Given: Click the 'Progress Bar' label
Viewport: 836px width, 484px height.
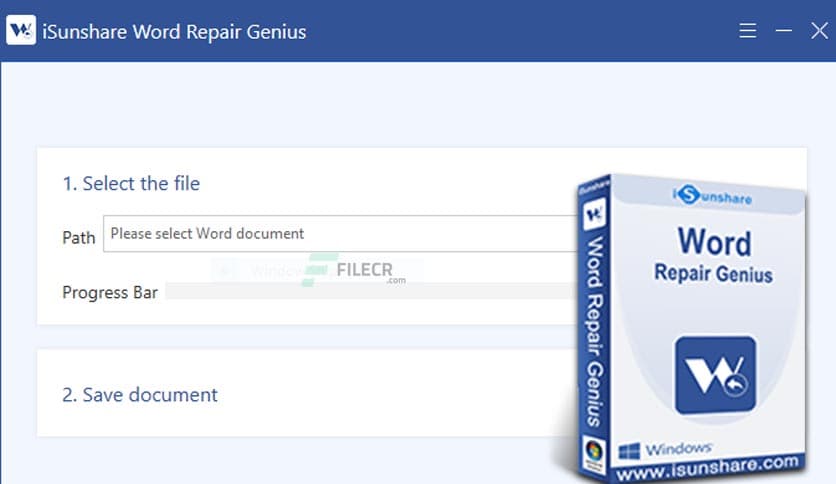Looking at the screenshot, I should pos(110,292).
